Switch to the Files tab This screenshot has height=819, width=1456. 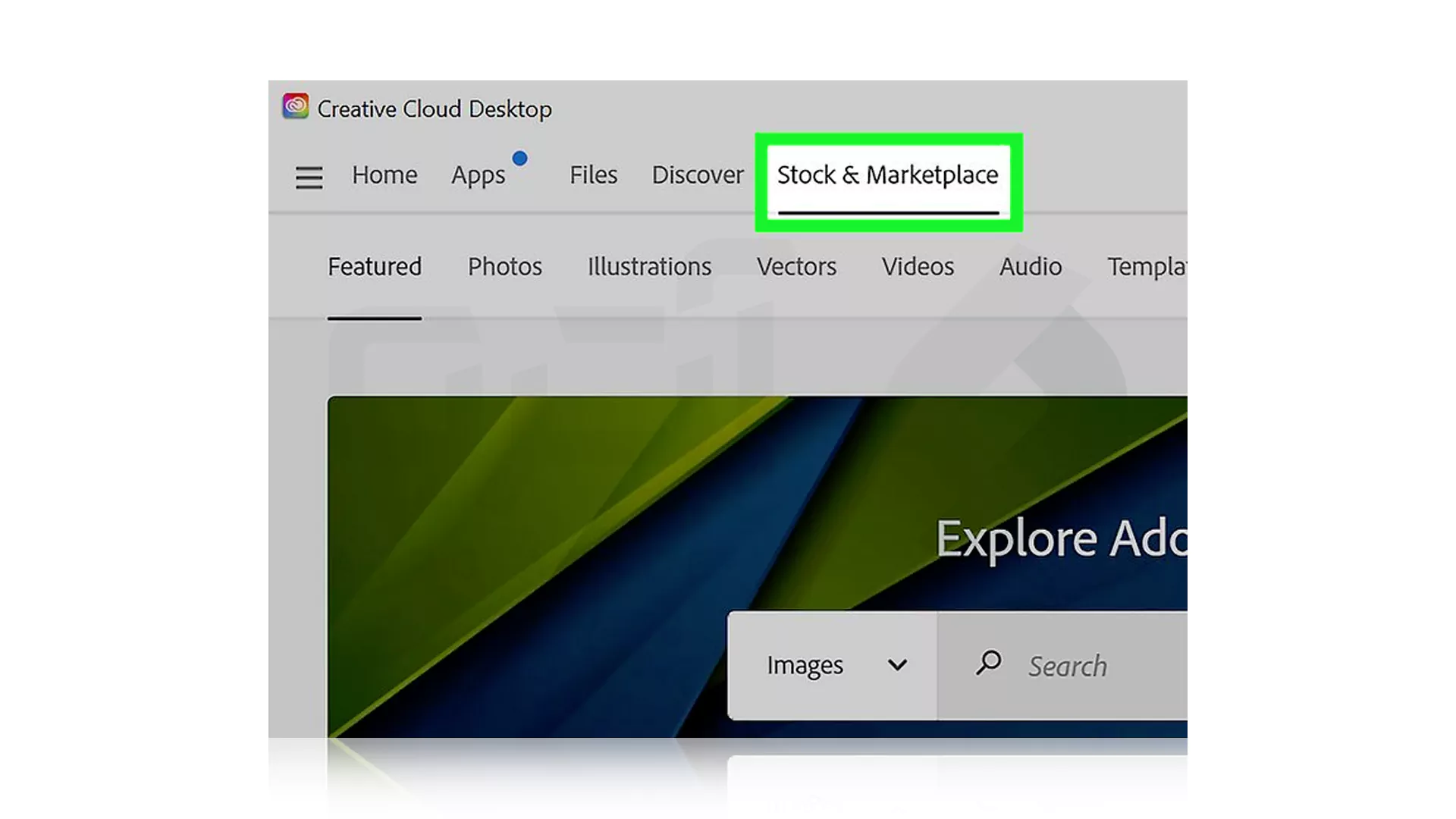tap(594, 175)
